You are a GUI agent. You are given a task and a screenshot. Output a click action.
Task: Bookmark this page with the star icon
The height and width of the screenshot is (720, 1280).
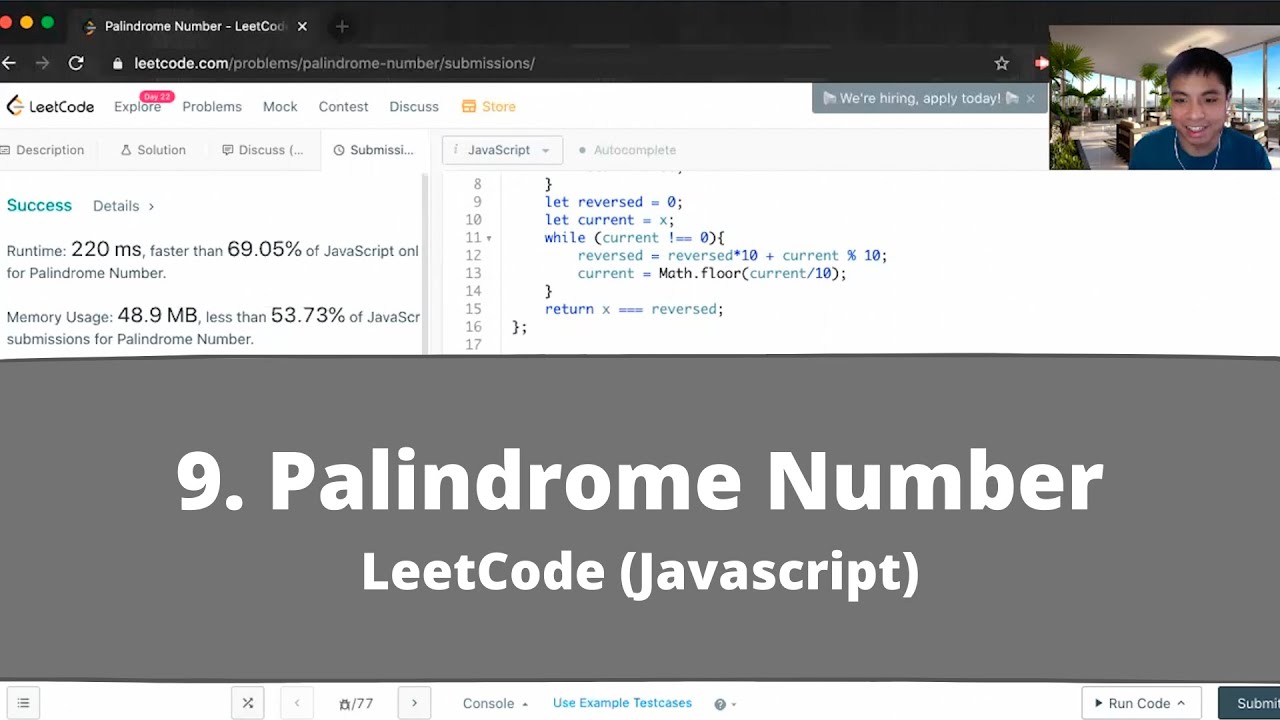pyautogui.click(x=1002, y=63)
